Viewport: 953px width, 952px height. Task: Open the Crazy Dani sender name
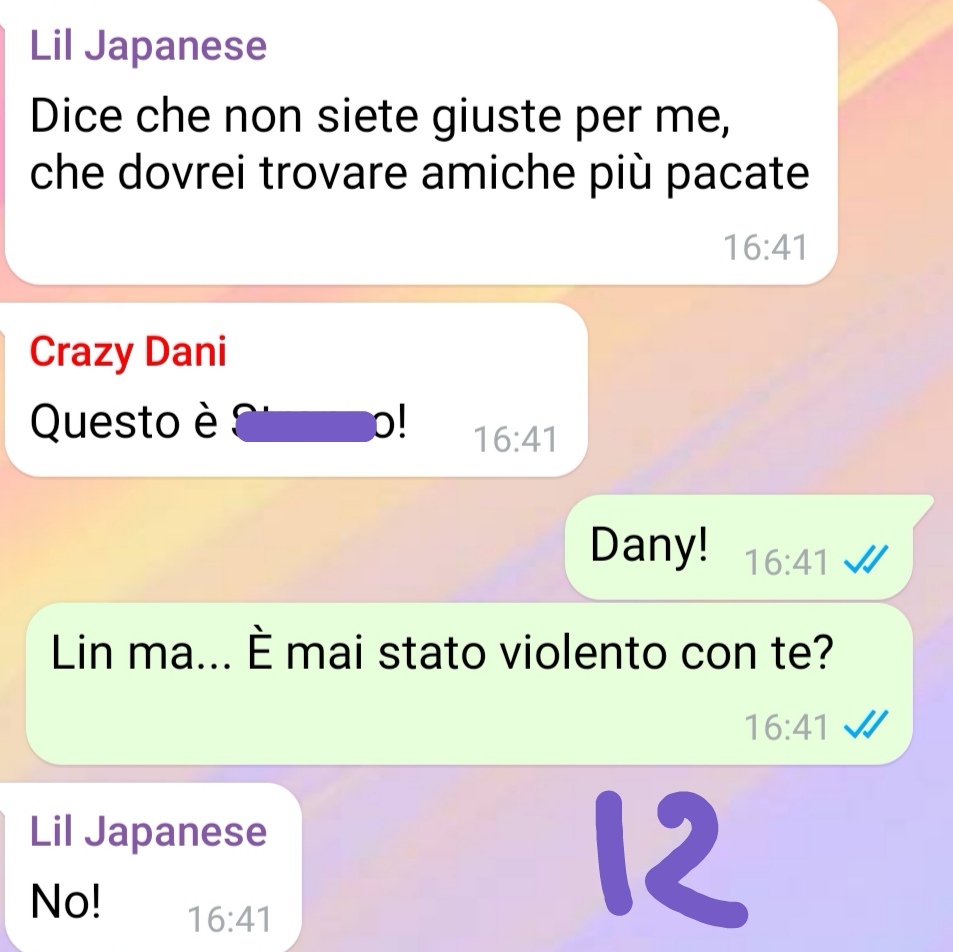(x=128, y=352)
